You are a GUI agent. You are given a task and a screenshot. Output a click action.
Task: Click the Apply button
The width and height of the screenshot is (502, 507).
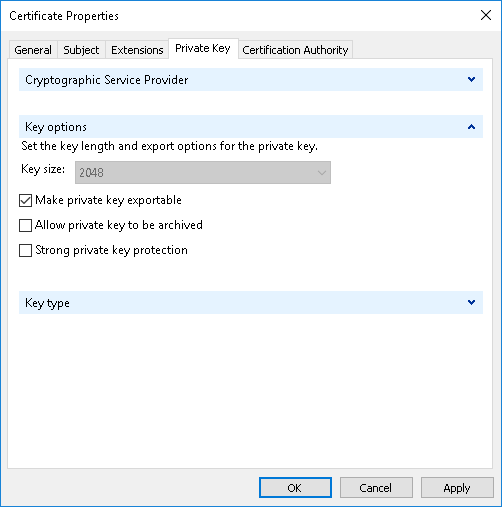coord(457,488)
